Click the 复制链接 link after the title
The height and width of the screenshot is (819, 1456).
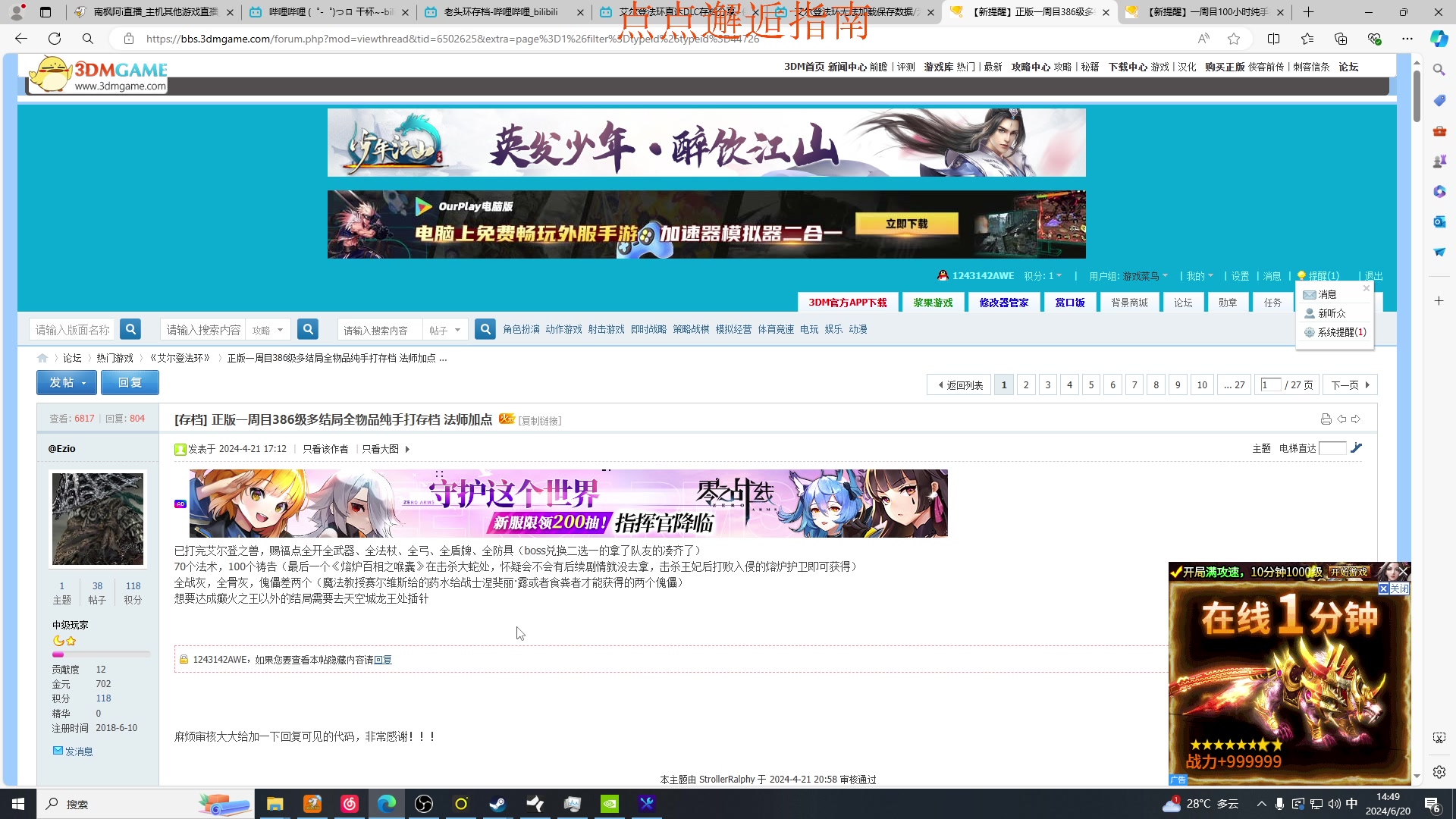[539, 421]
